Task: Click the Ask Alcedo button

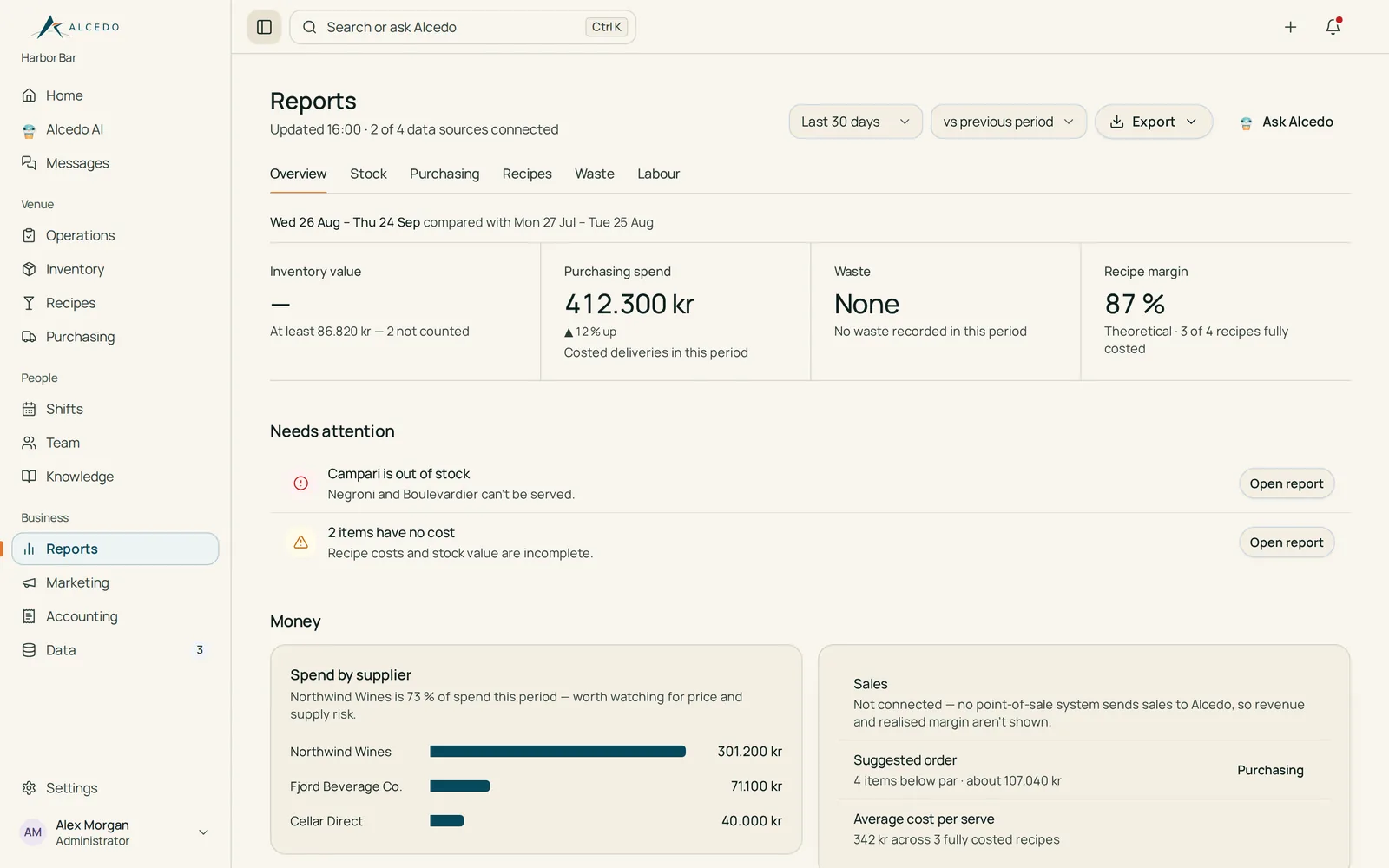Action: [1286, 122]
